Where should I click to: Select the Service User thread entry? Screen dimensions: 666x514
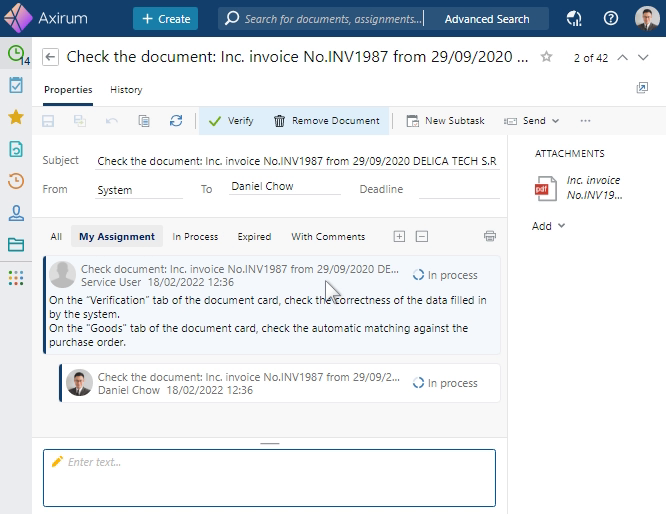click(x=272, y=305)
